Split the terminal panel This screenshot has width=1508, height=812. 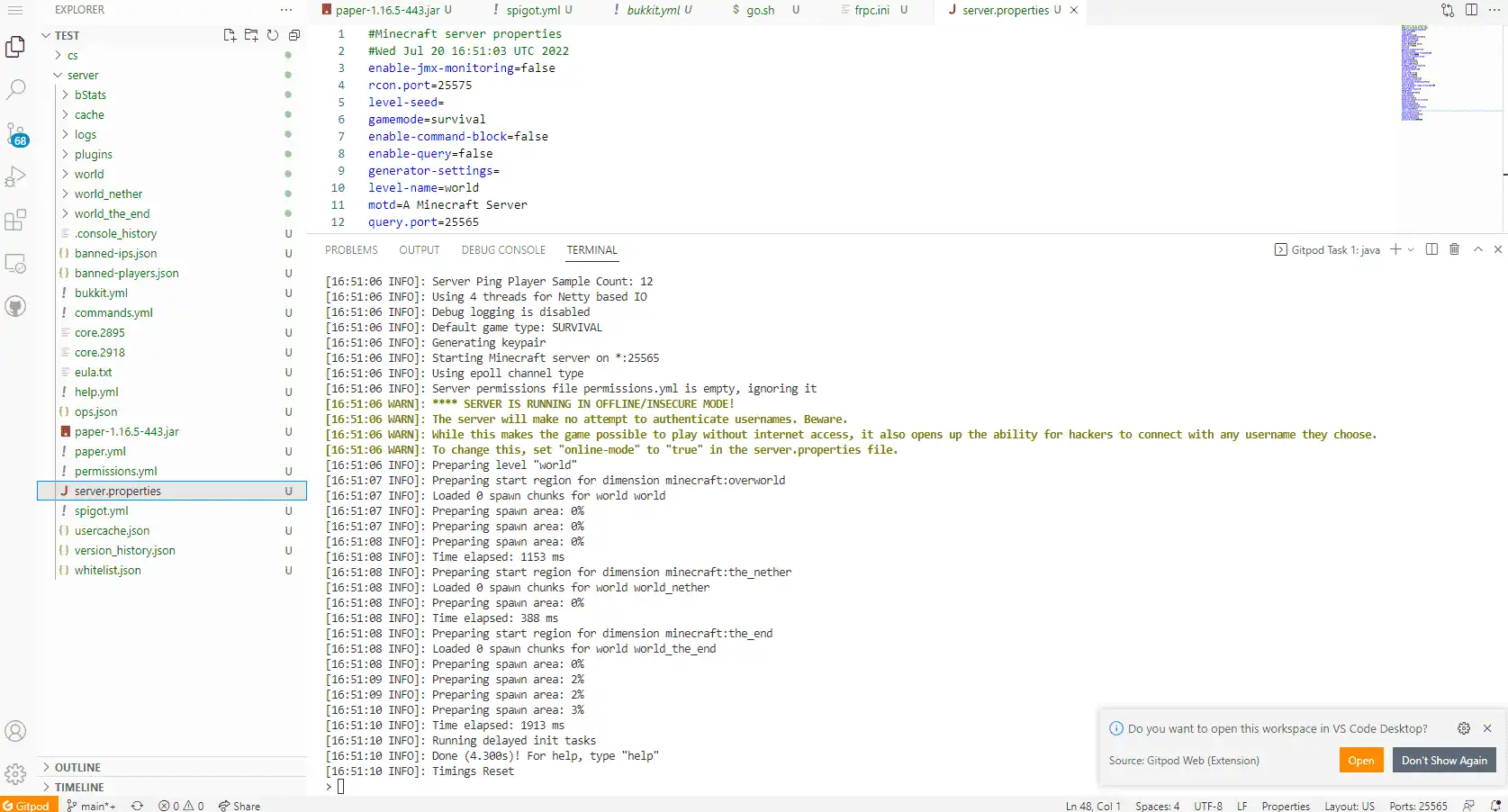pos(1431,249)
